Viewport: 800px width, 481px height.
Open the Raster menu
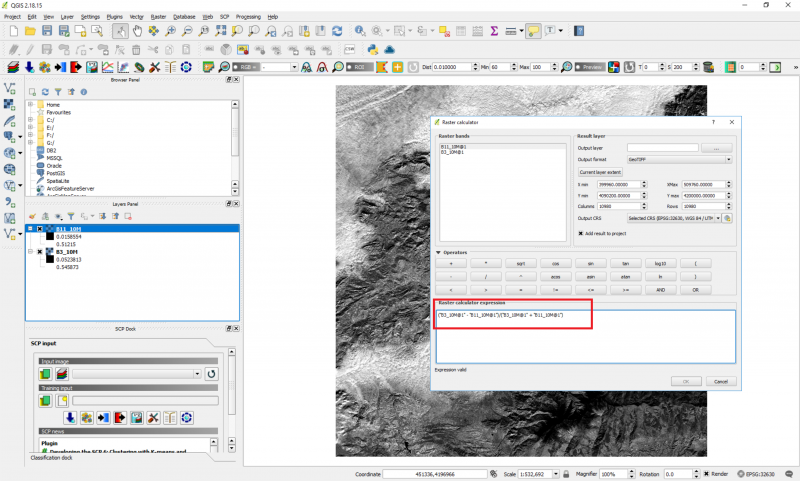coord(158,17)
